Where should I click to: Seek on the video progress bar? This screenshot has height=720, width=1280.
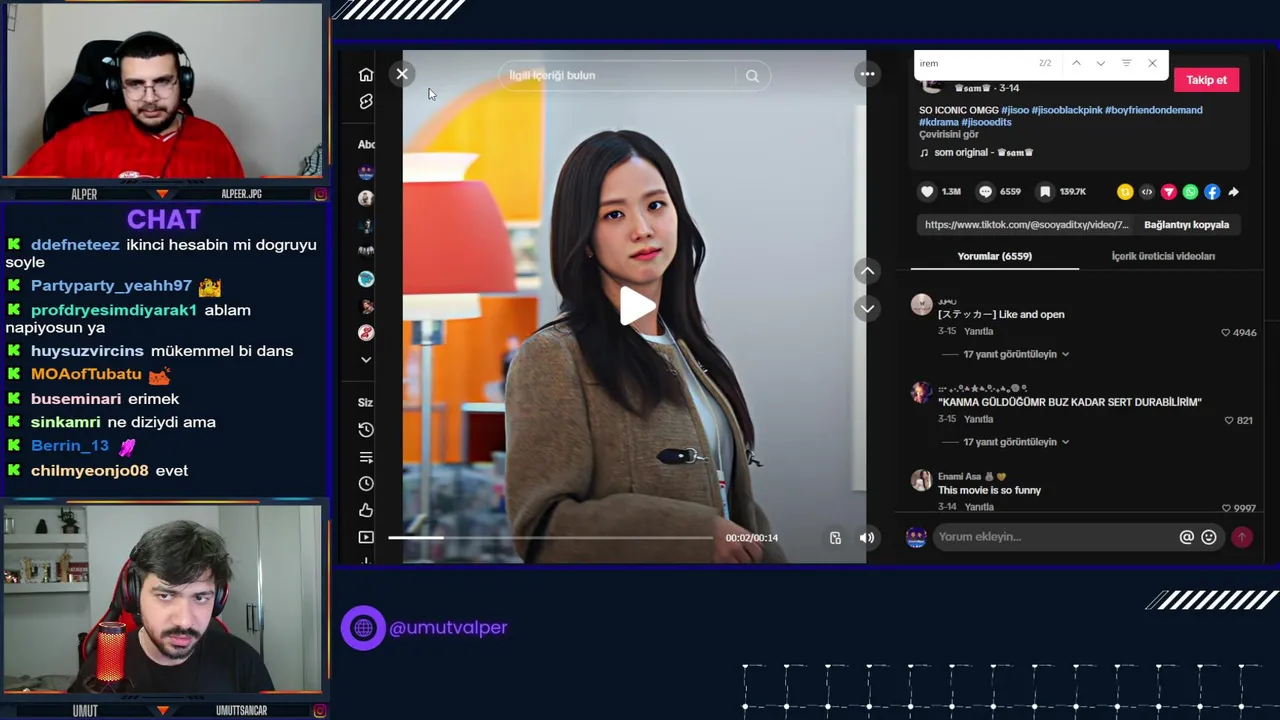551,538
